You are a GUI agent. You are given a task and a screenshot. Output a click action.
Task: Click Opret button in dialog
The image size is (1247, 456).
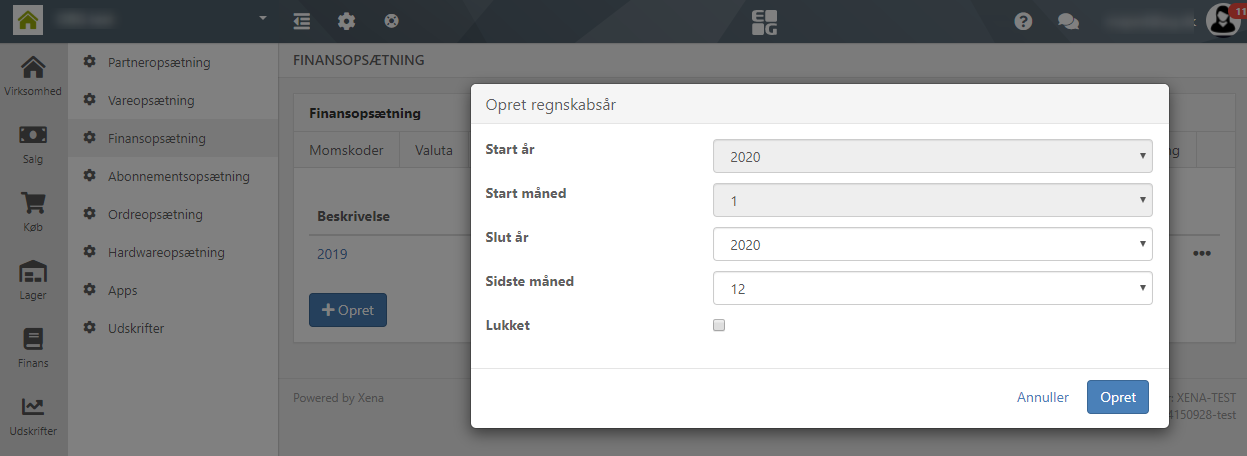click(1117, 397)
